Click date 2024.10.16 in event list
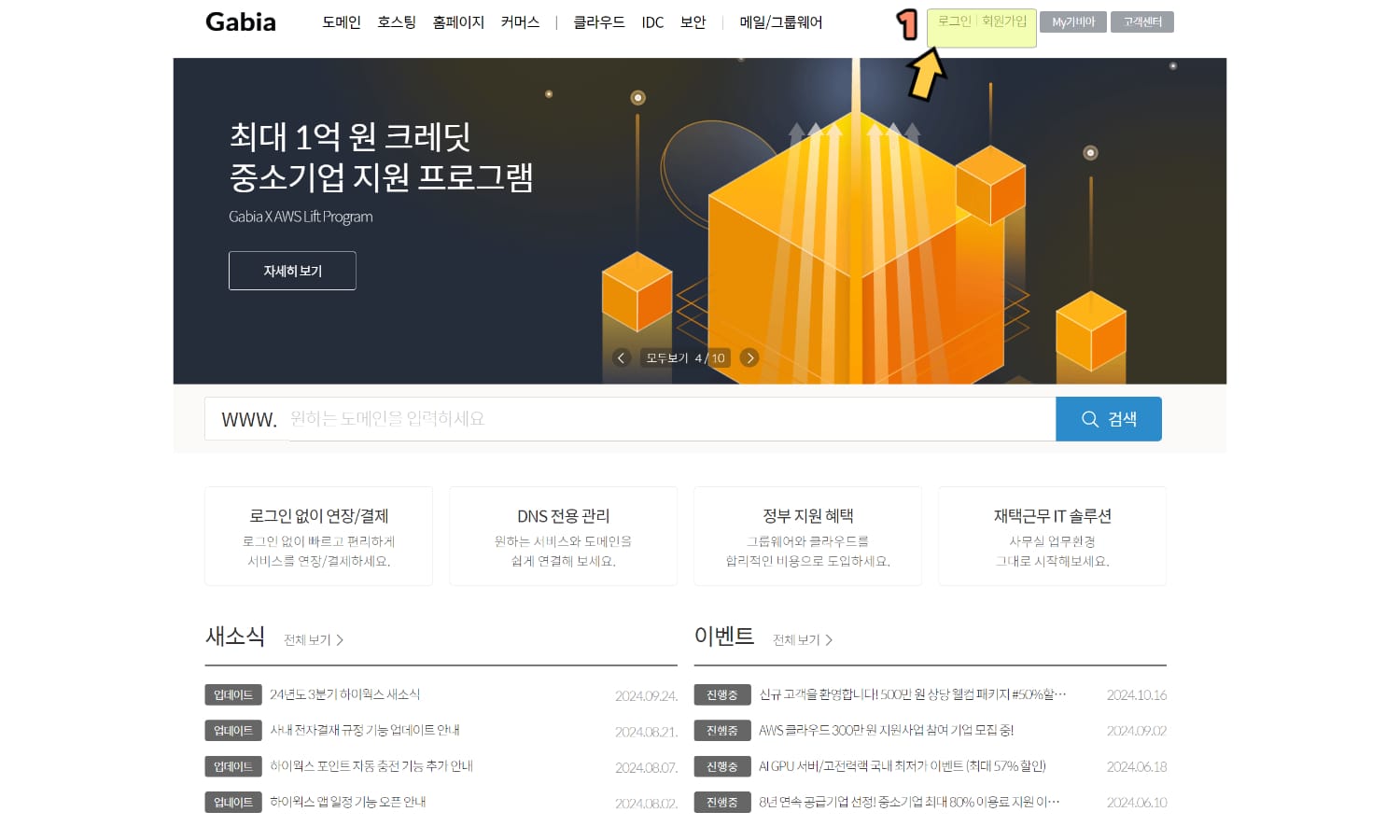 [1137, 694]
